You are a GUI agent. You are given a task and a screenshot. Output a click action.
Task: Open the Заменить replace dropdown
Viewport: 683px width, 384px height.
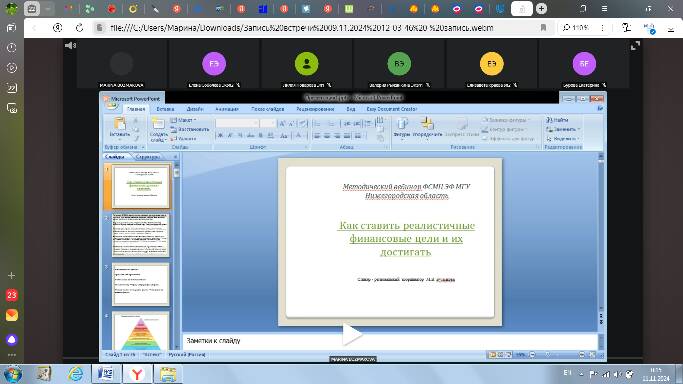563,129
